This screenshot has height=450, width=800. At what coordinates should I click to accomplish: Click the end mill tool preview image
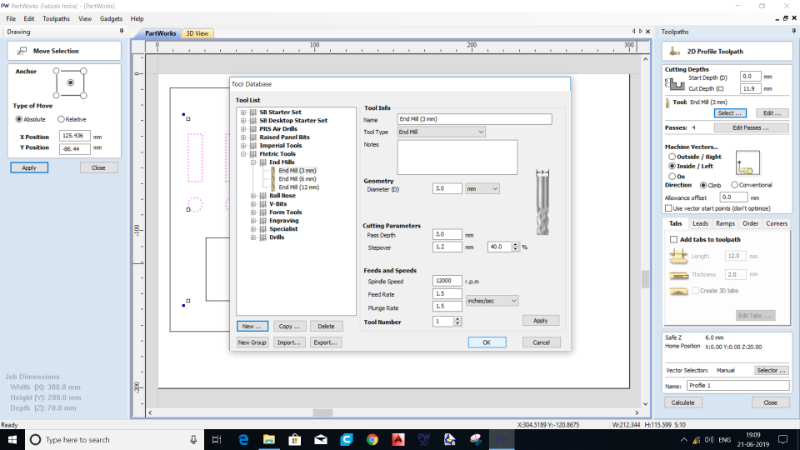(x=542, y=202)
